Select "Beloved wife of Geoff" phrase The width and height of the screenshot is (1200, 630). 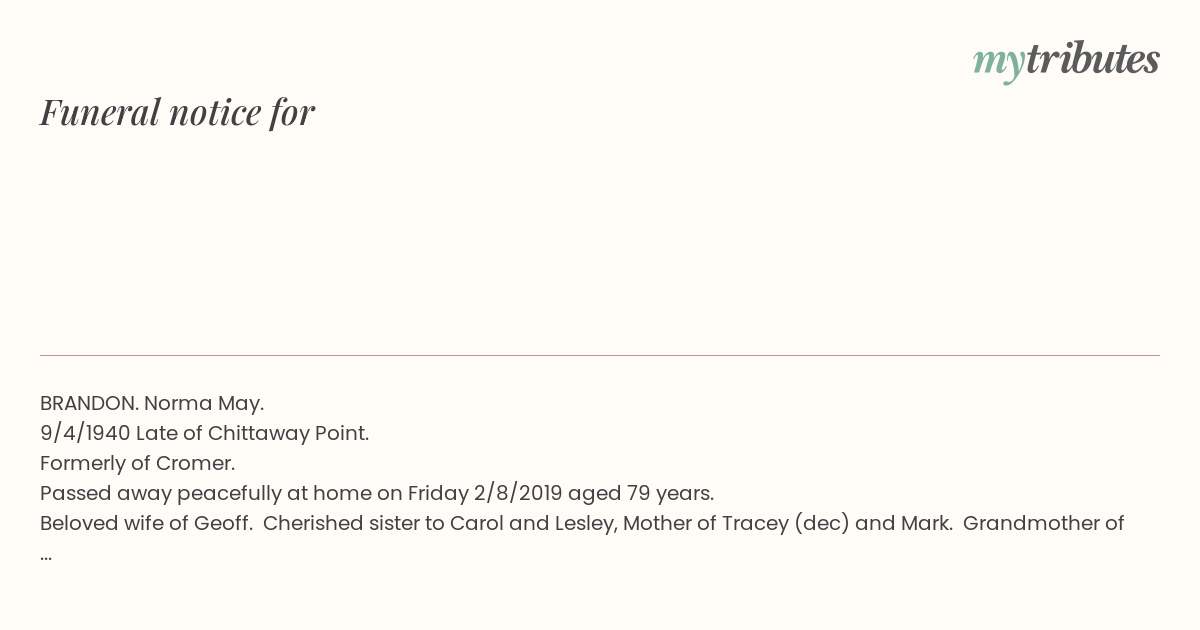[x=144, y=523]
